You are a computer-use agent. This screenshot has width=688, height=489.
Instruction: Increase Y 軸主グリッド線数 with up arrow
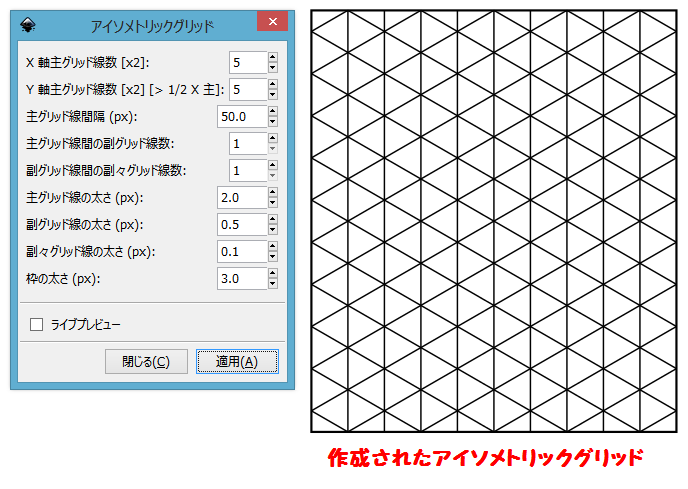click(x=272, y=85)
